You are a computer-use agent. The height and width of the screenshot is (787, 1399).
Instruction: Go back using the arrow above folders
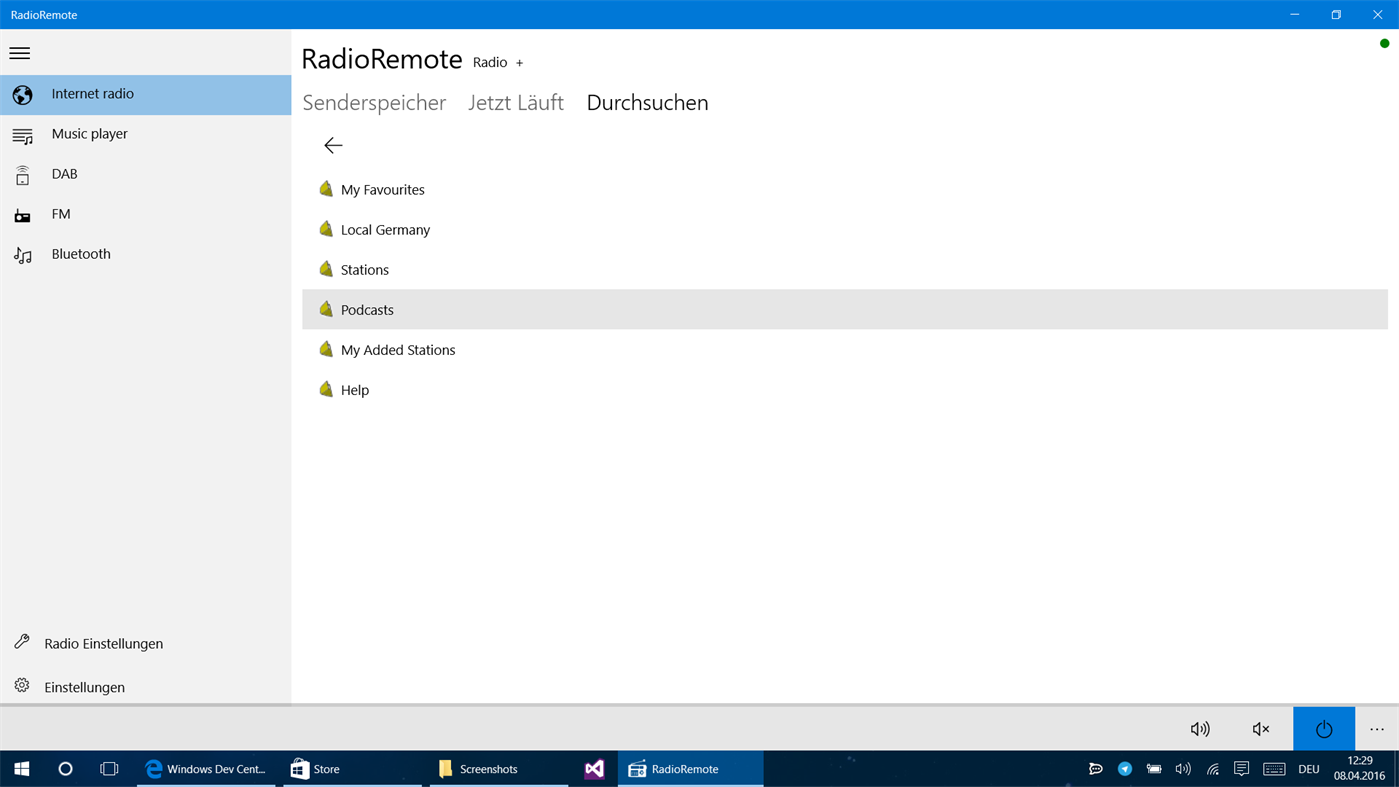coord(333,144)
